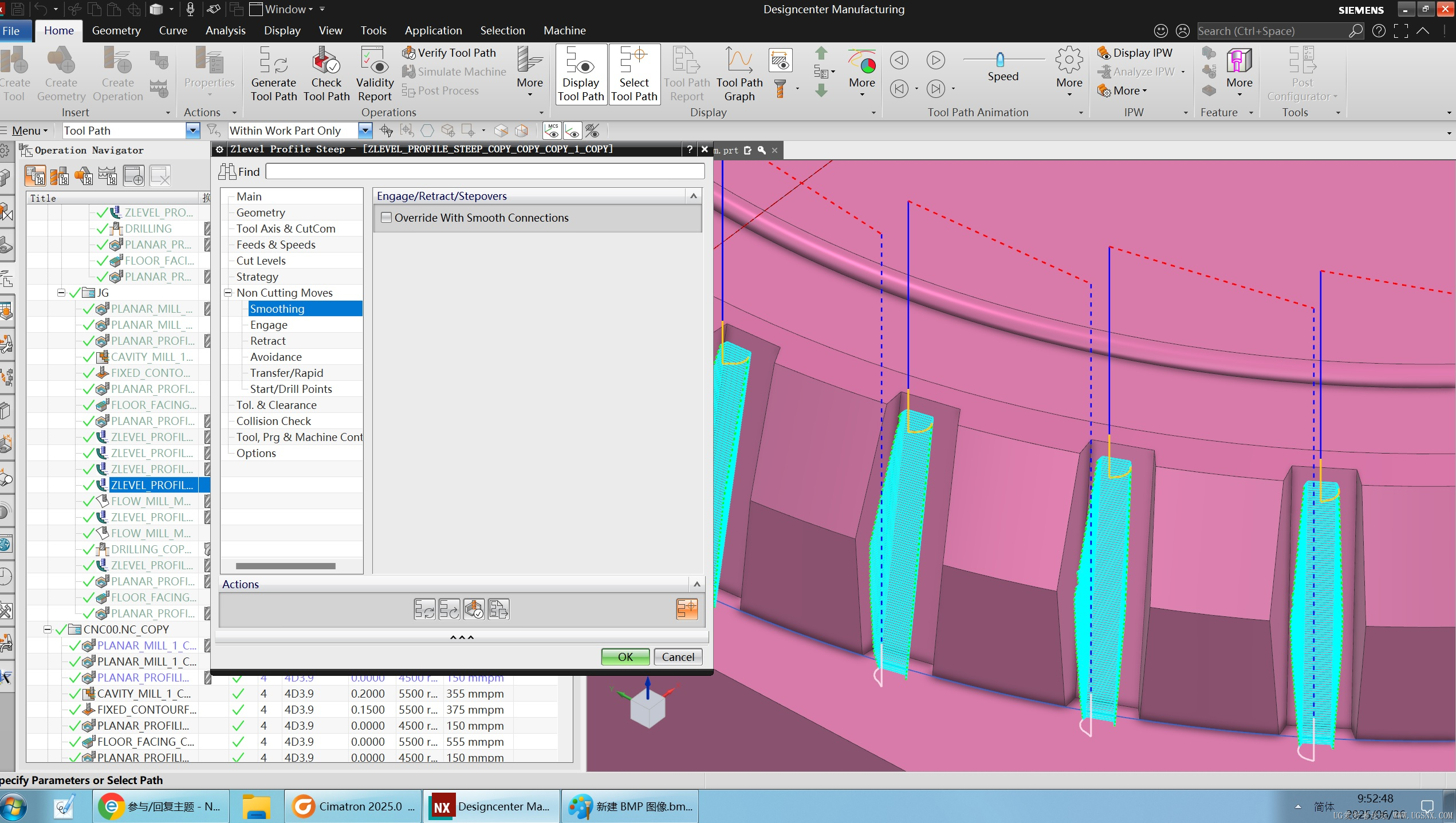
Task: Click dialog tree horizontal scrollbar
Action: pyautogui.click(x=286, y=566)
